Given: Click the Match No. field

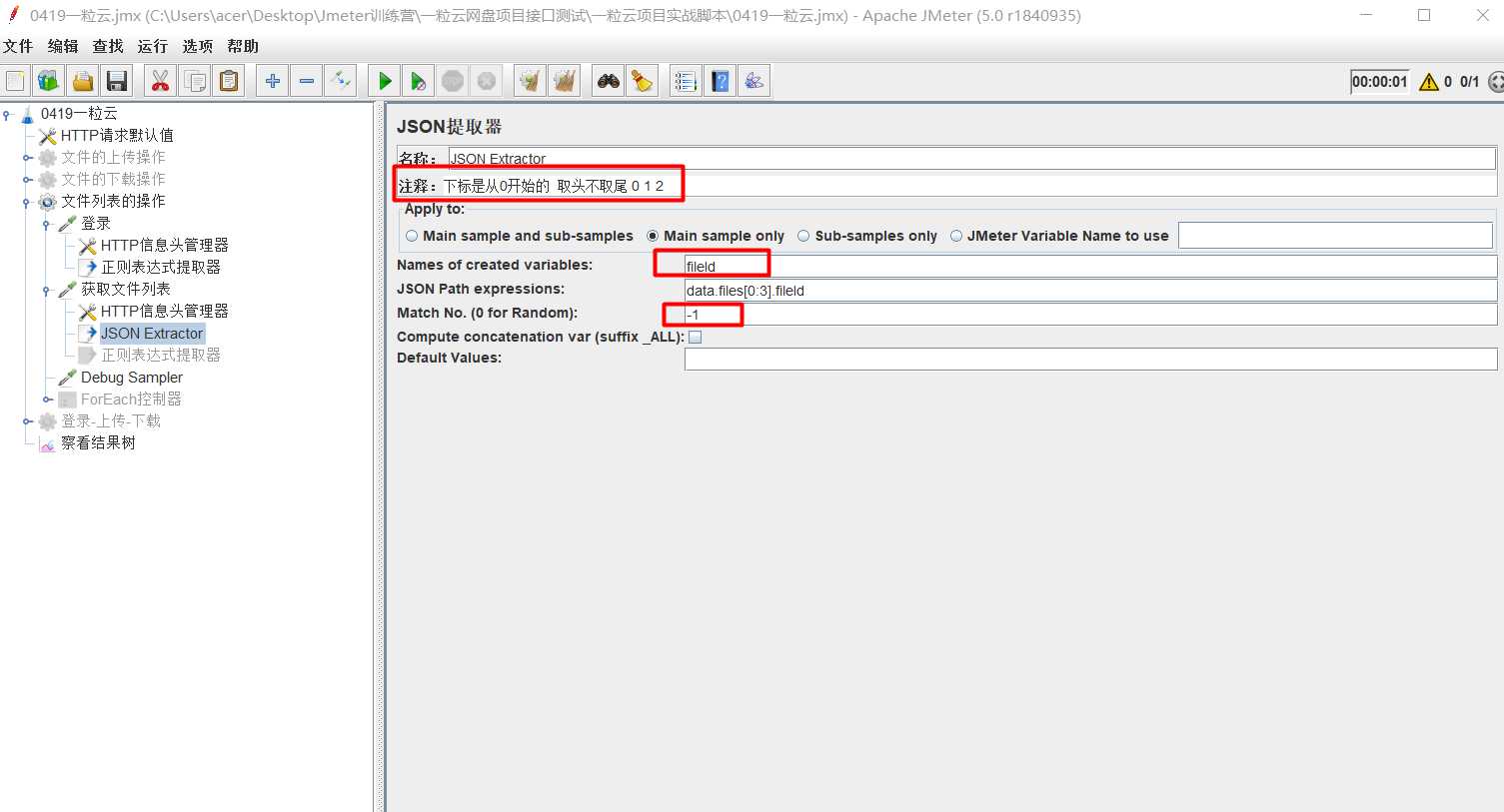Looking at the screenshot, I should [1090, 314].
